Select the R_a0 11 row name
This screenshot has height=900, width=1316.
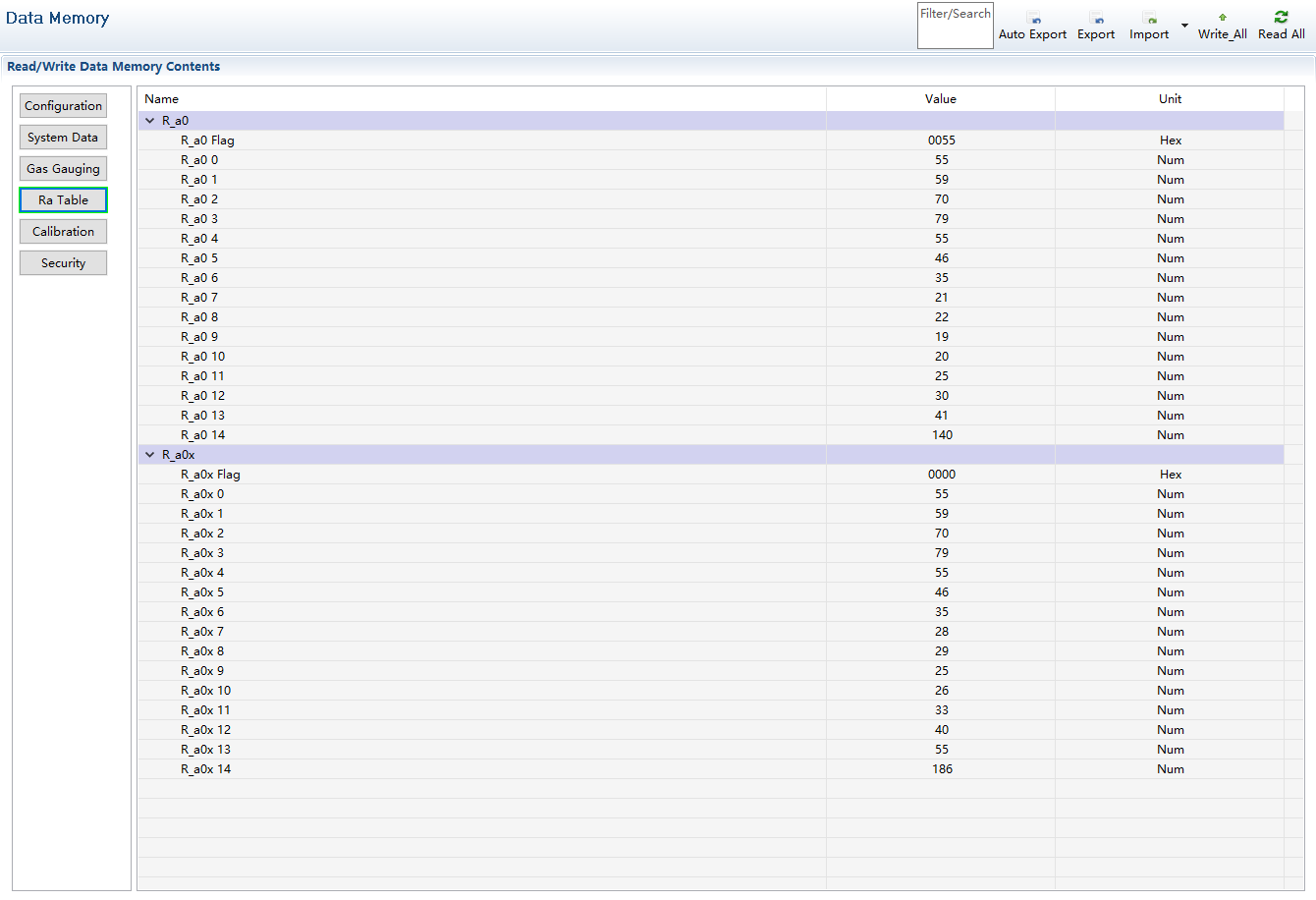203,376
